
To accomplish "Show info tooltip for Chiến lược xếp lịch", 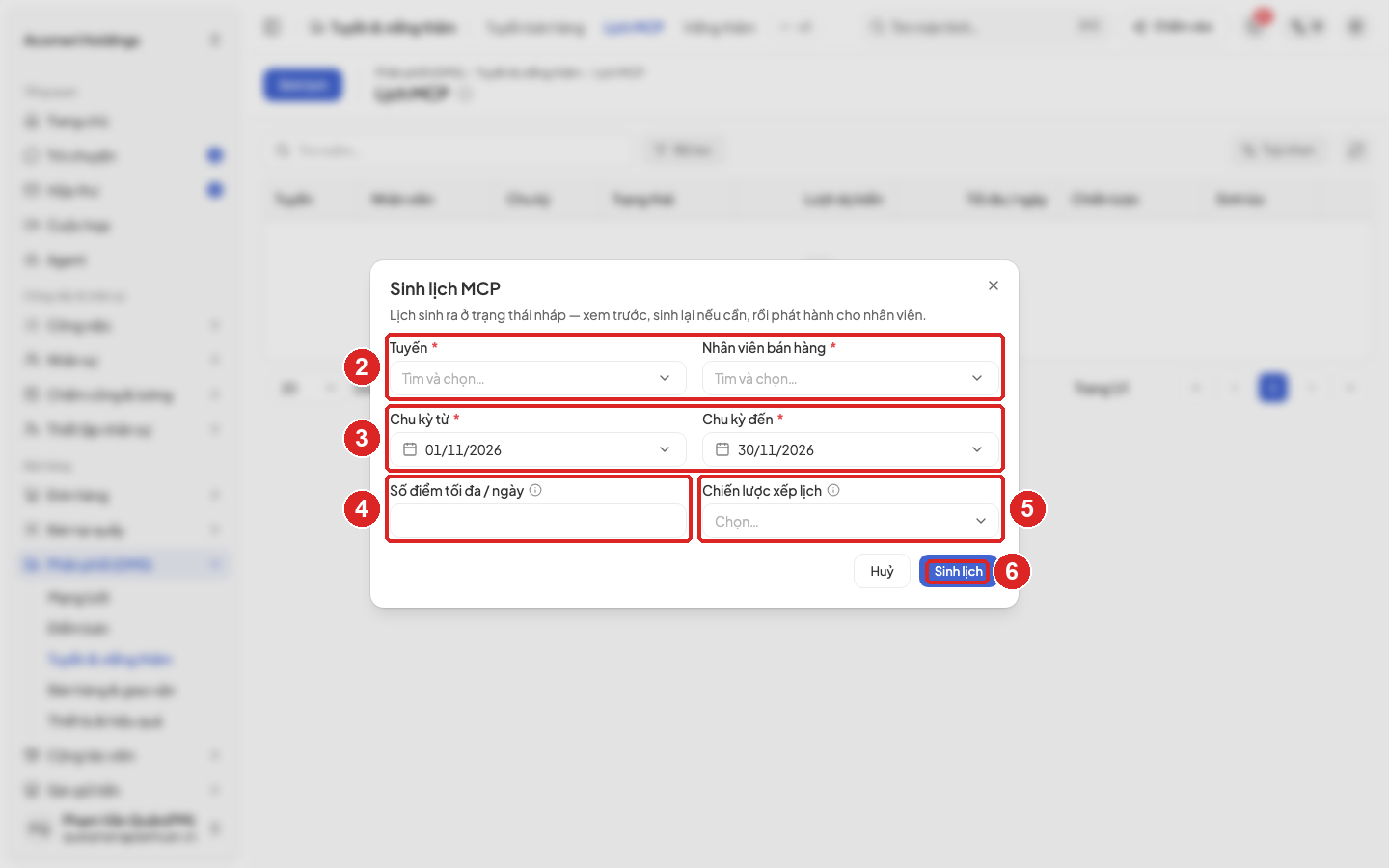I will (833, 490).
